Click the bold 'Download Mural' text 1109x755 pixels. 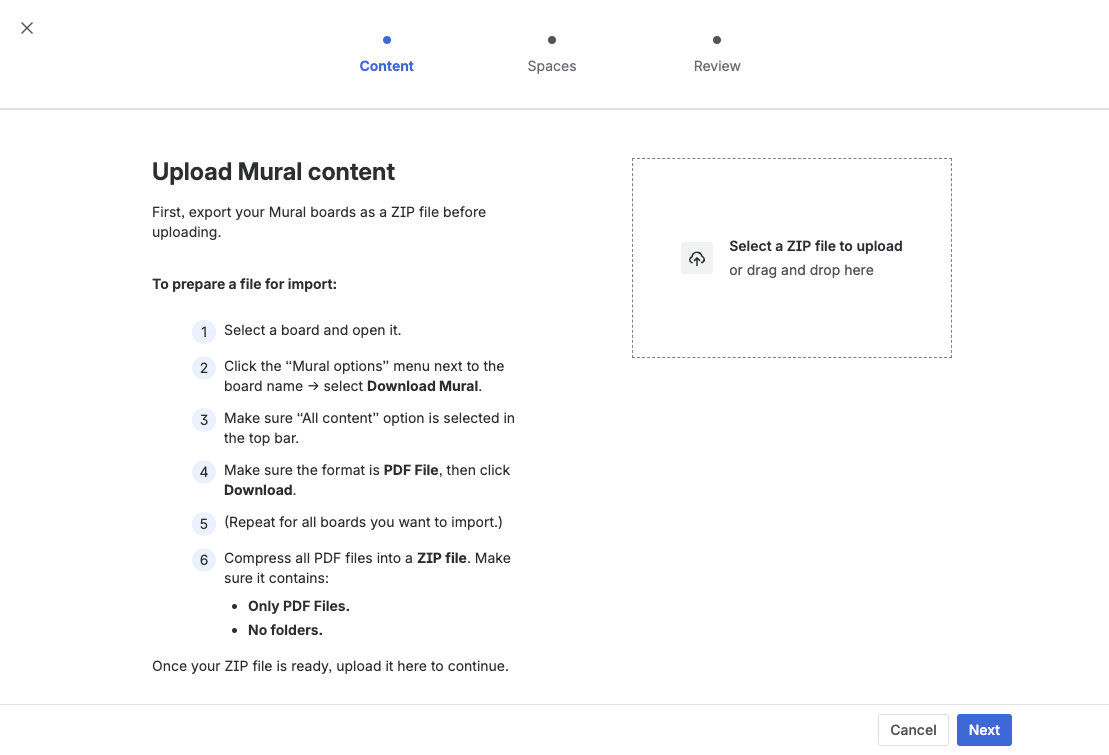tap(422, 386)
